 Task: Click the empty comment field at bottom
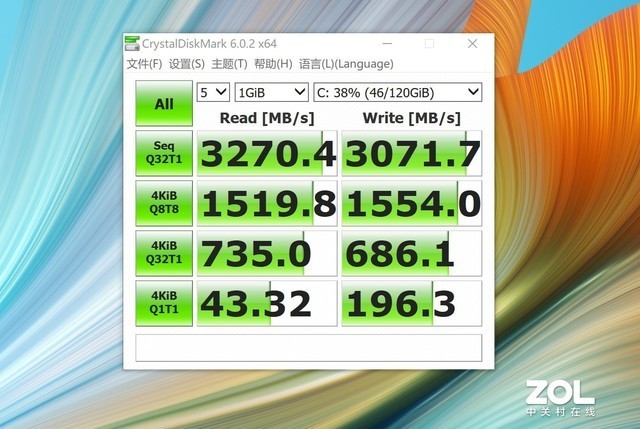tap(309, 348)
